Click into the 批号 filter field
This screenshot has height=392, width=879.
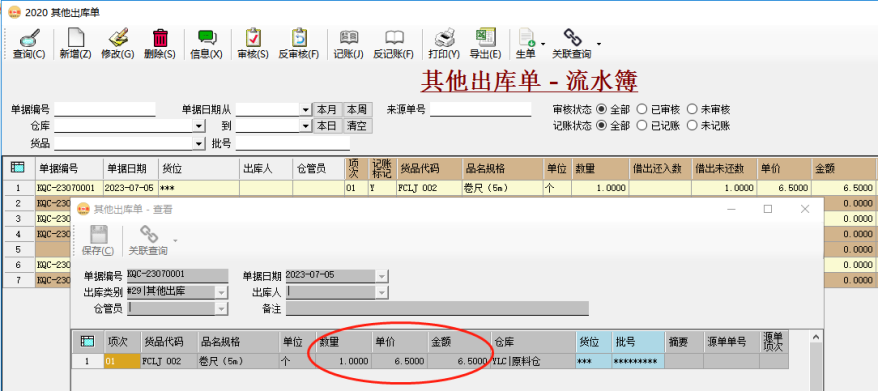[x=293, y=144]
